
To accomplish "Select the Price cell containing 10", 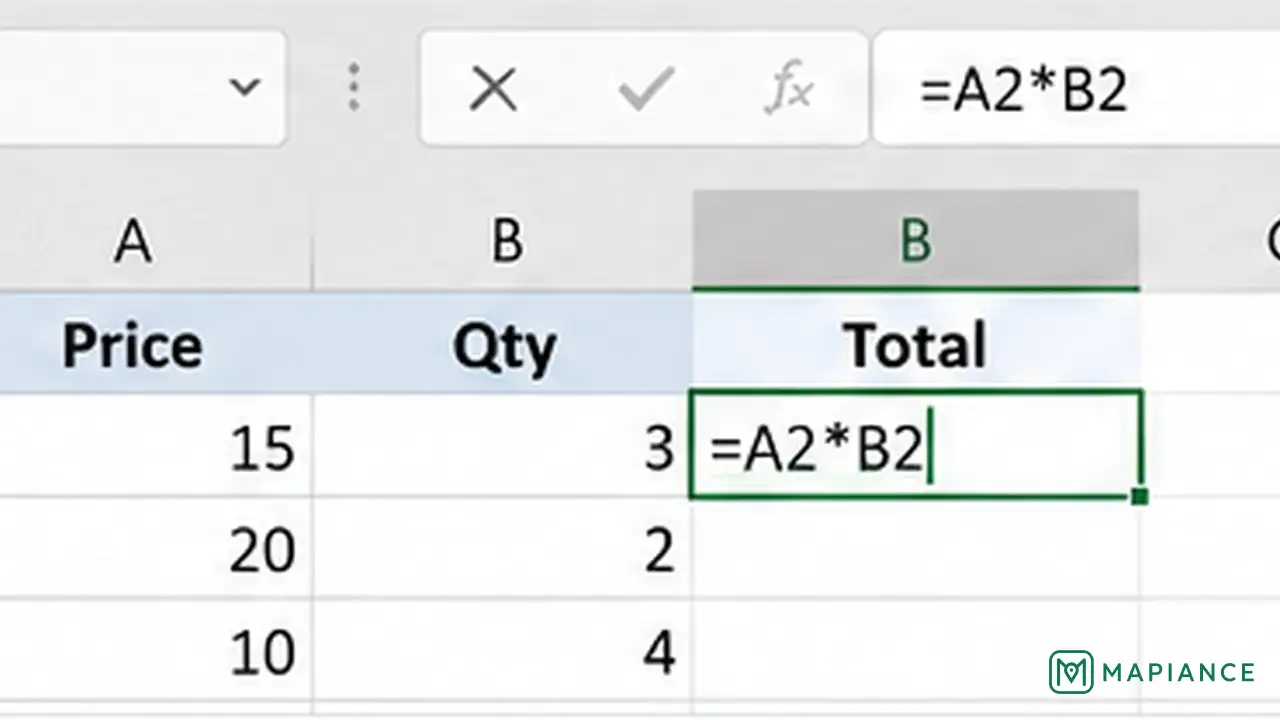I will tap(156, 650).
